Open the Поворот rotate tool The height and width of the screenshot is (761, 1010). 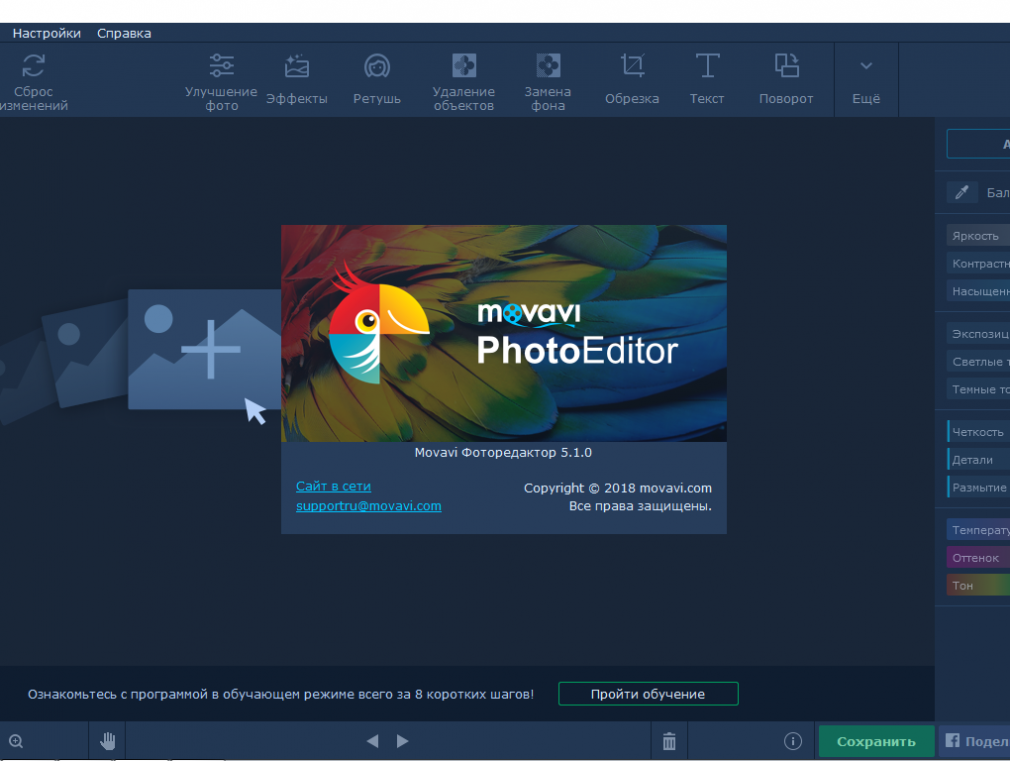pos(786,81)
